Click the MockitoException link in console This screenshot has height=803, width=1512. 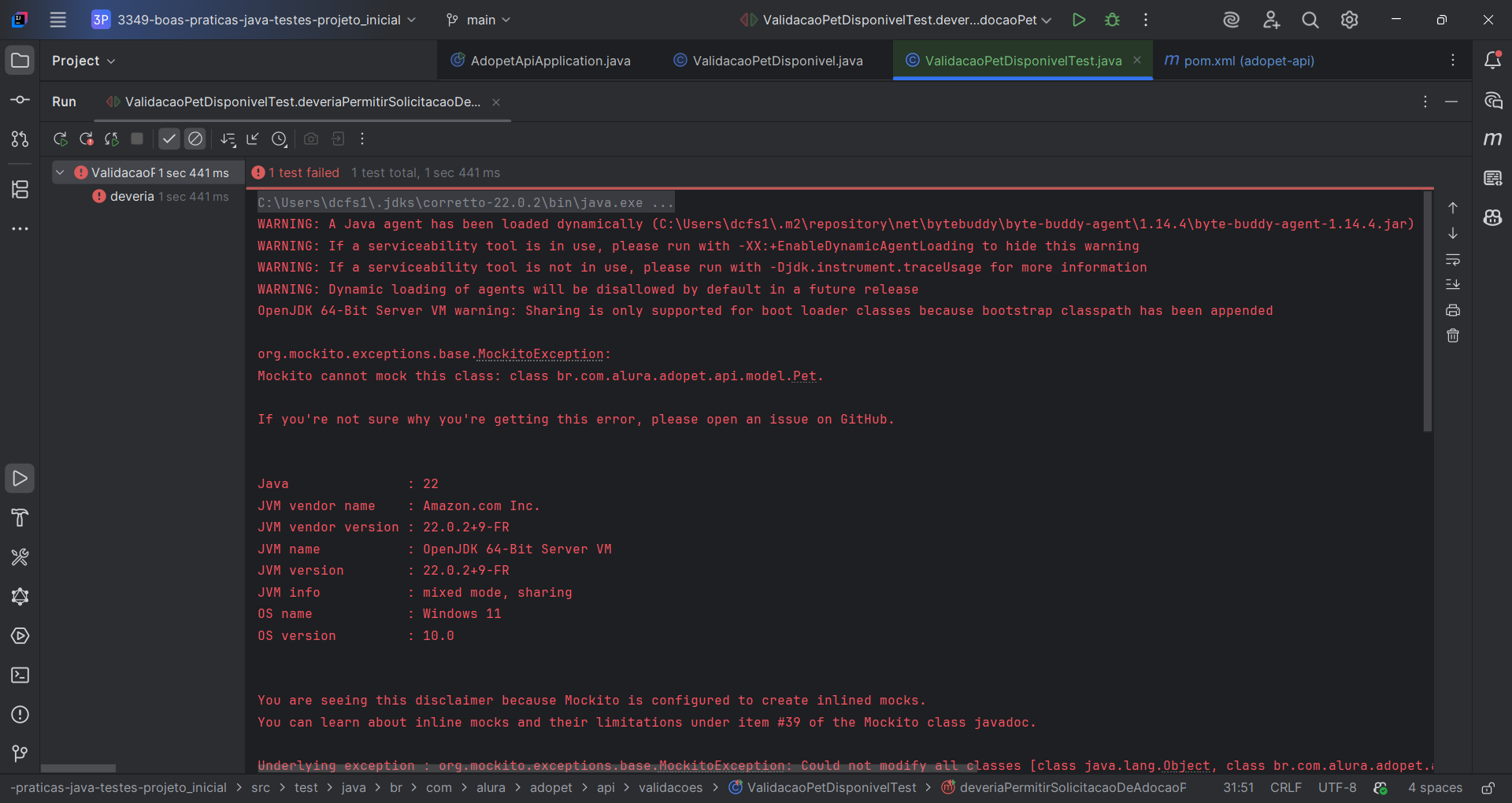coord(540,354)
